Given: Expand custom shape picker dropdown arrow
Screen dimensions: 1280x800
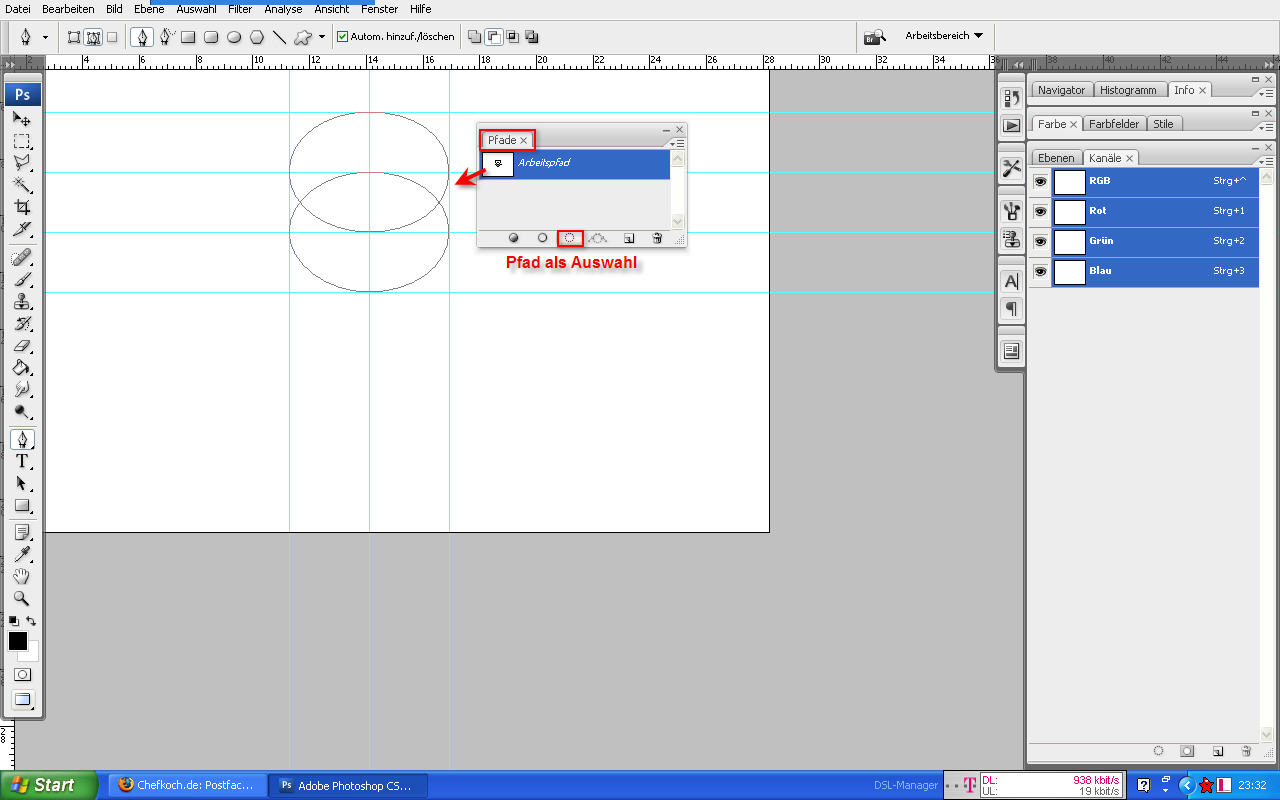Looking at the screenshot, I should 322,37.
